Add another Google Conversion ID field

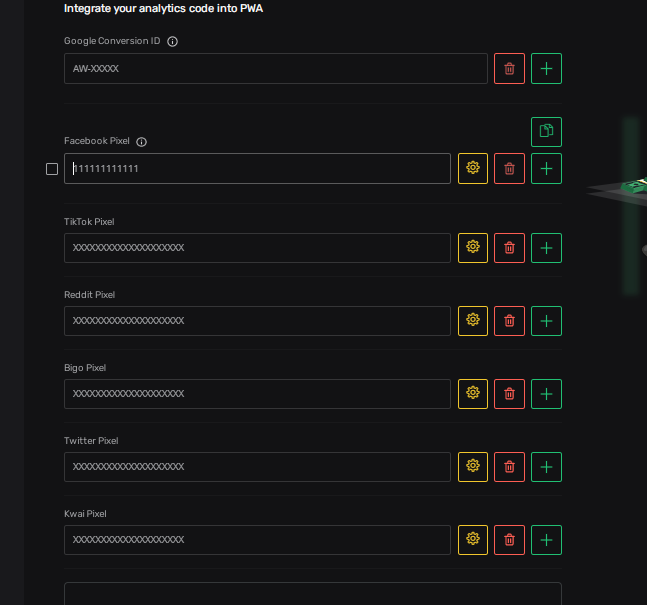(x=546, y=69)
